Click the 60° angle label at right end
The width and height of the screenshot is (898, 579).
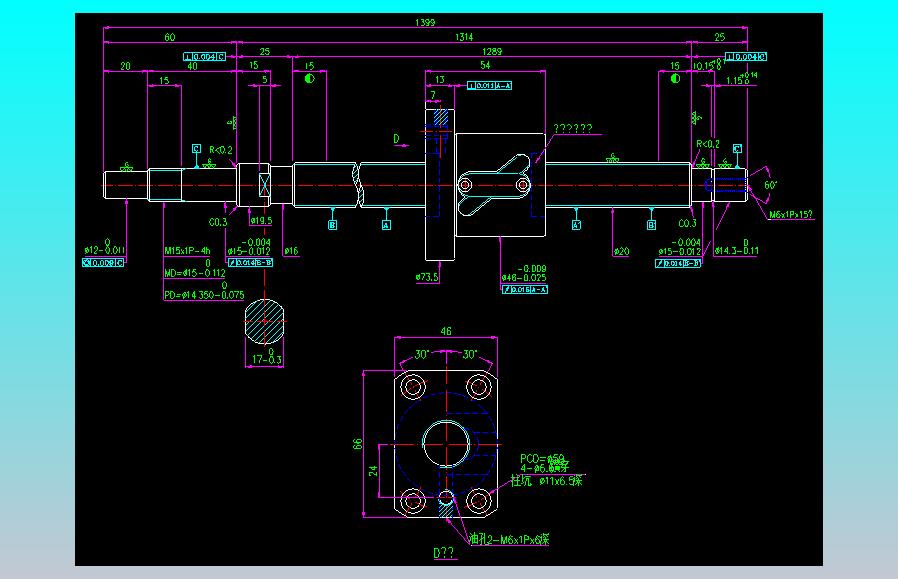770,185
